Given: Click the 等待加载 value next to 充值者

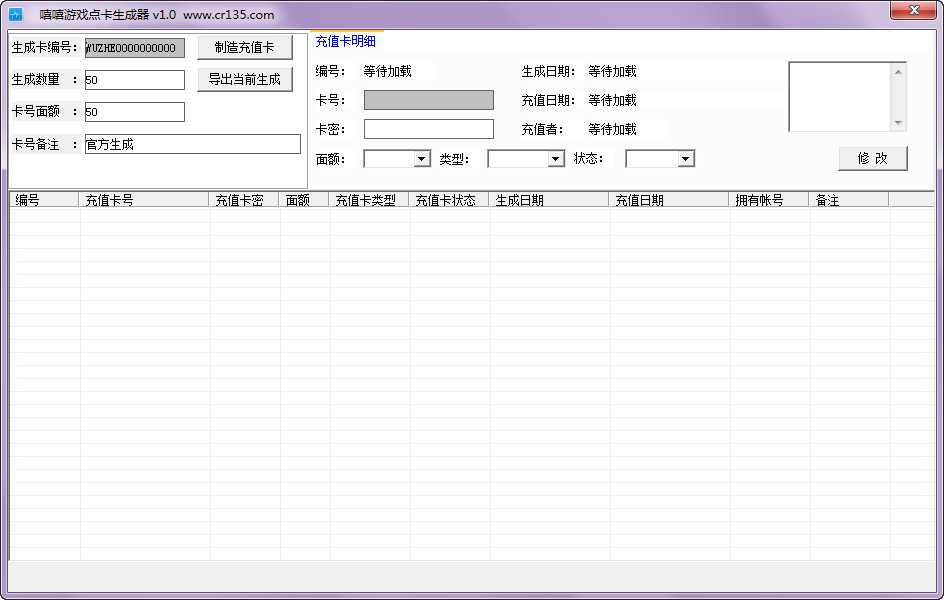Looking at the screenshot, I should (612, 129).
